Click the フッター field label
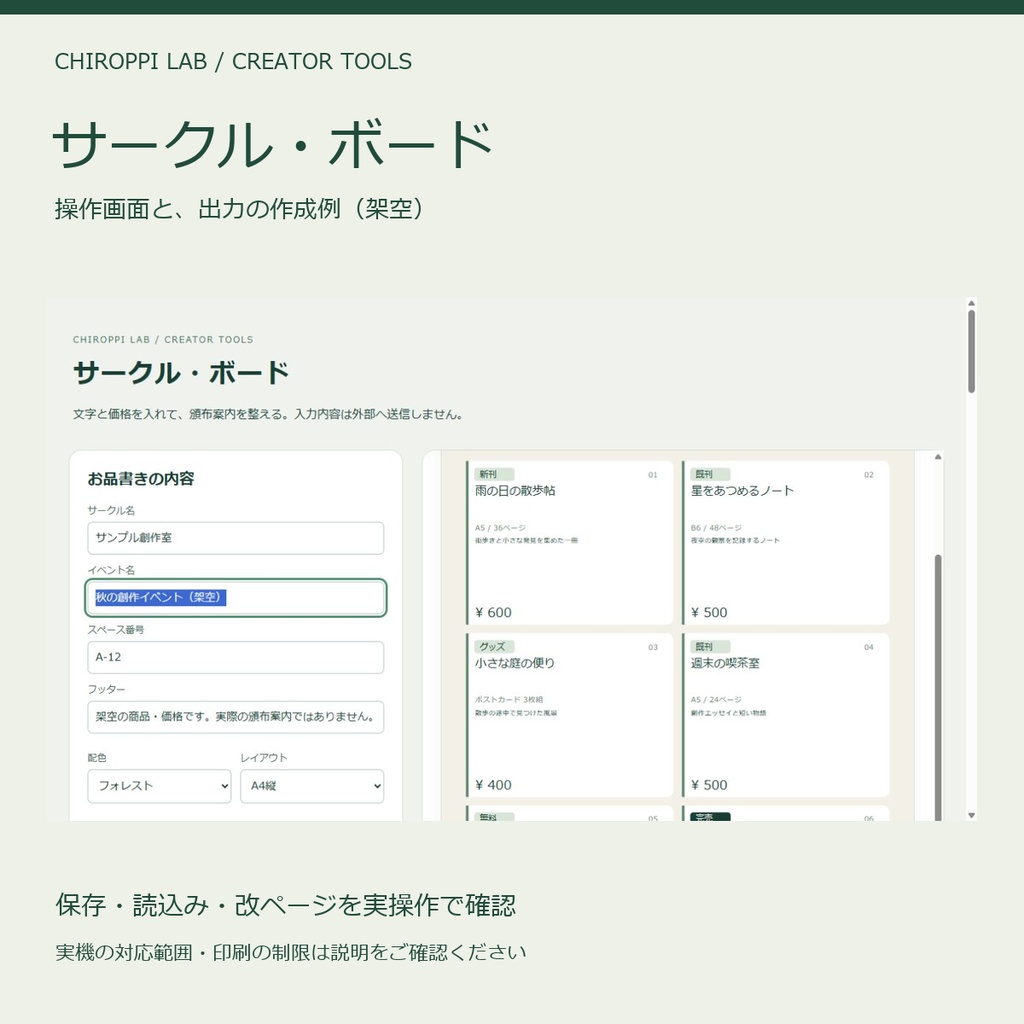The width and height of the screenshot is (1024, 1024). click(106, 689)
